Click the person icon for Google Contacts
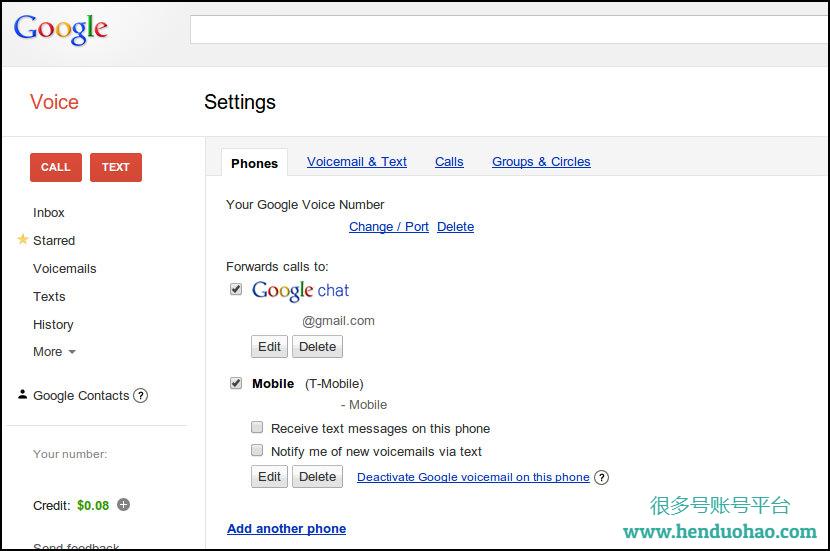Image resolution: width=830 pixels, height=551 pixels. pos(22,394)
